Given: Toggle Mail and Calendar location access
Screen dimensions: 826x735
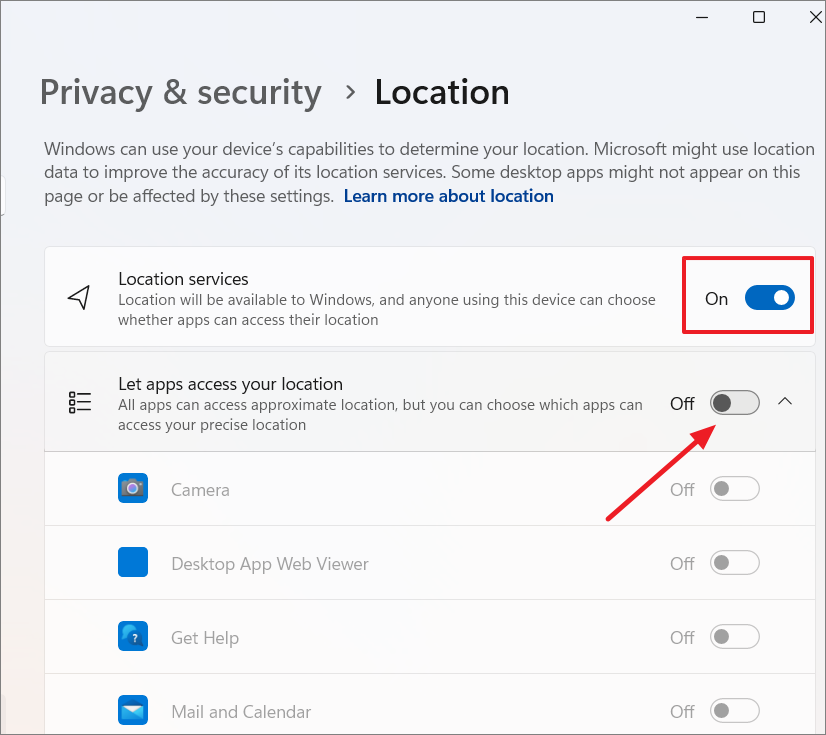Looking at the screenshot, I should click(735, 711).
